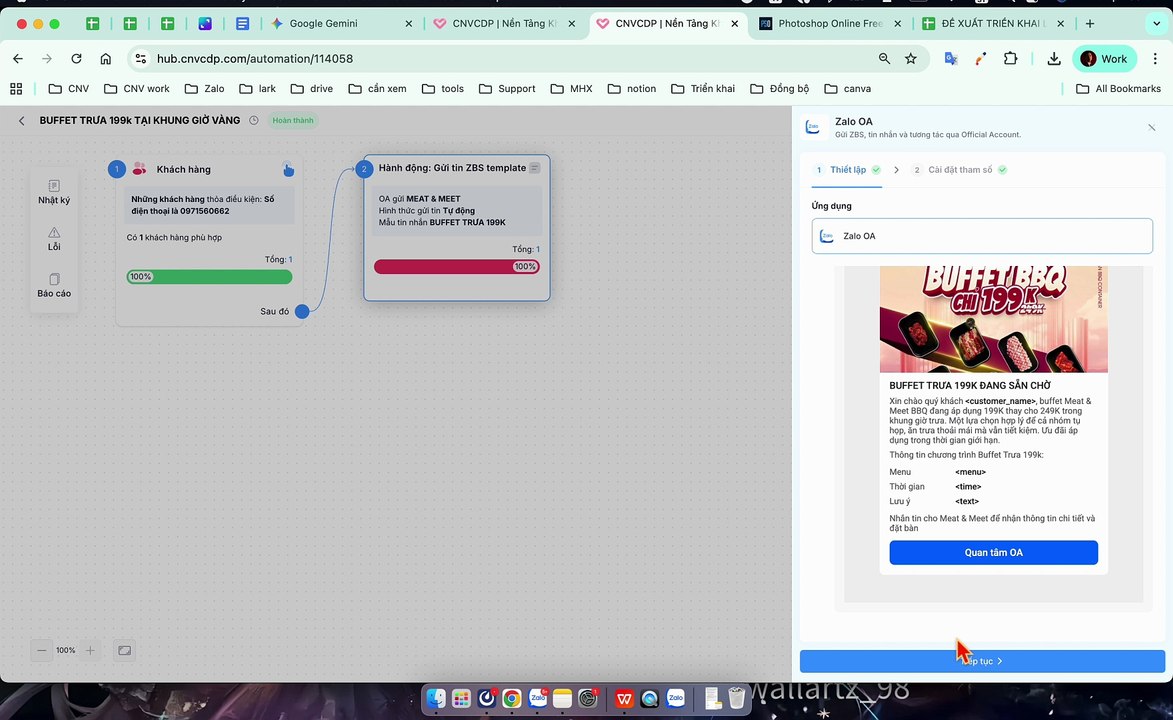Viewport: 1173px width, 720px height.
Task: Click the clock icon next to automation title
Action: (x=254, y=120)
